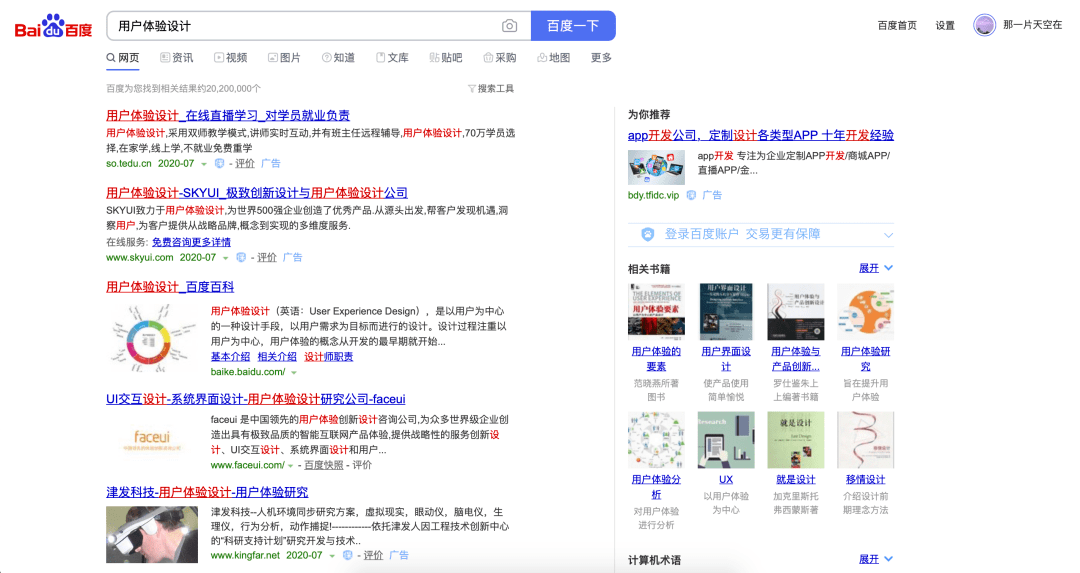The width and height of the screenshot is (1080, 573).
Task: Click 基本介绍 sublink
Action: coord(230,357)
